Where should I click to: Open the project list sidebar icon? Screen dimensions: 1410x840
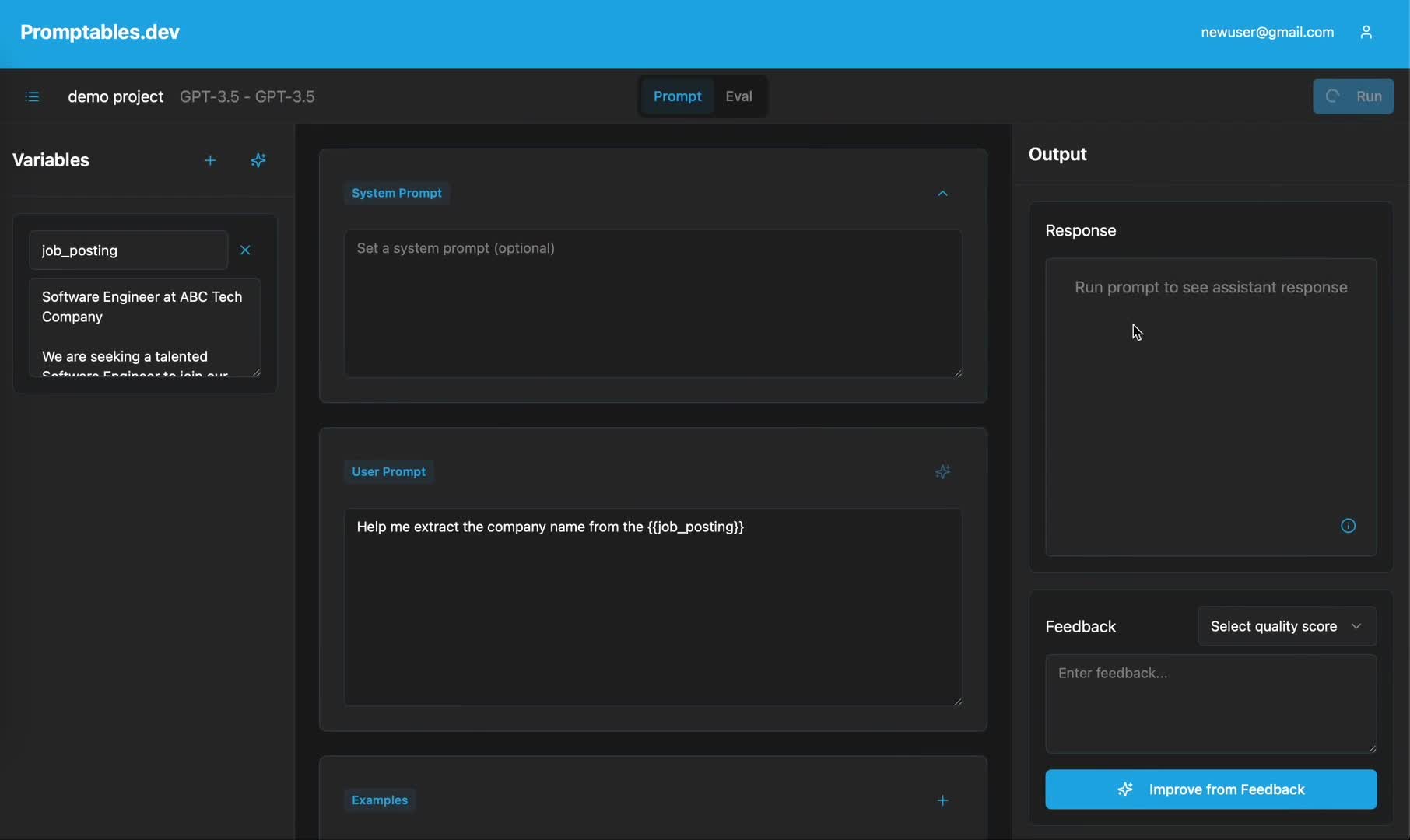(32, 96)
